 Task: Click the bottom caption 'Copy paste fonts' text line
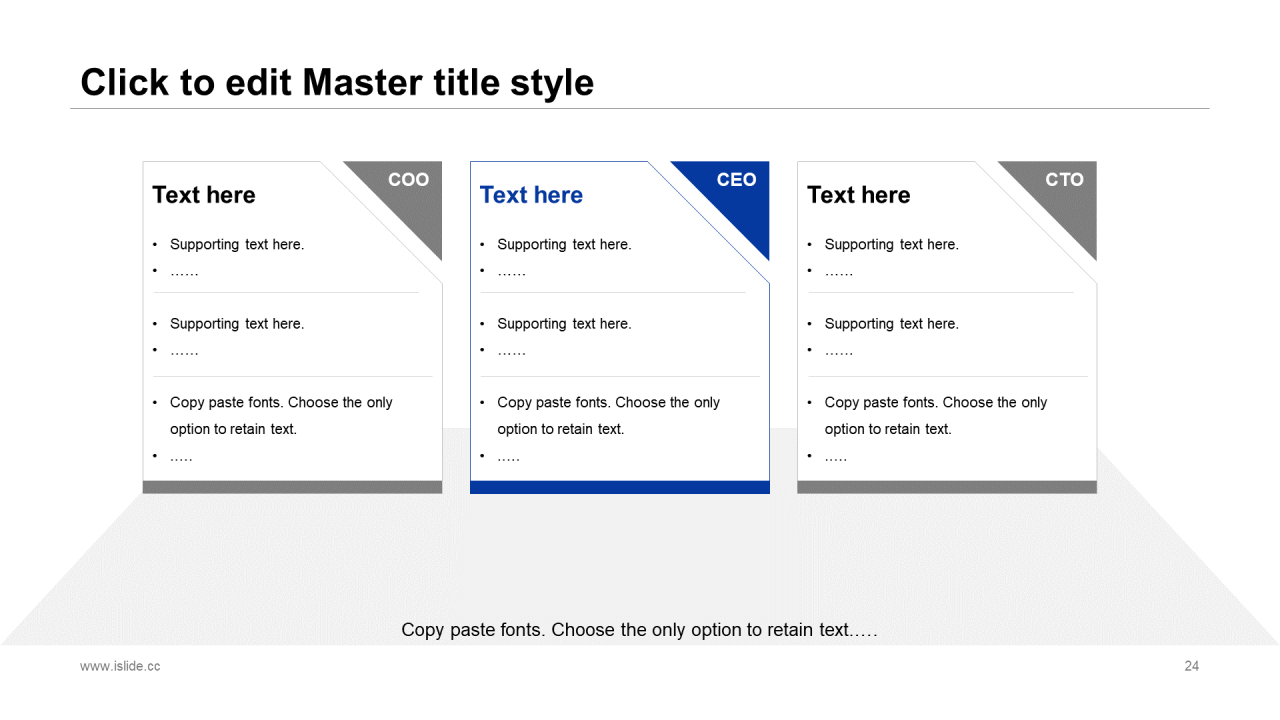click(x=639, y=630)
